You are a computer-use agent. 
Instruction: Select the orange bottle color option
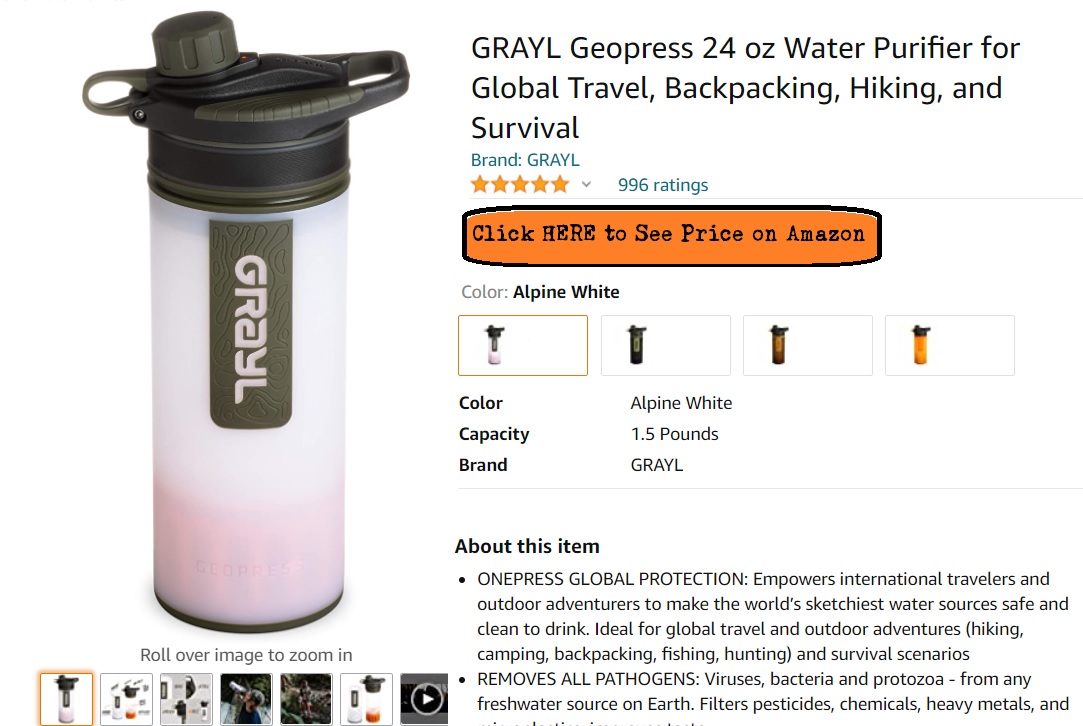949,345
